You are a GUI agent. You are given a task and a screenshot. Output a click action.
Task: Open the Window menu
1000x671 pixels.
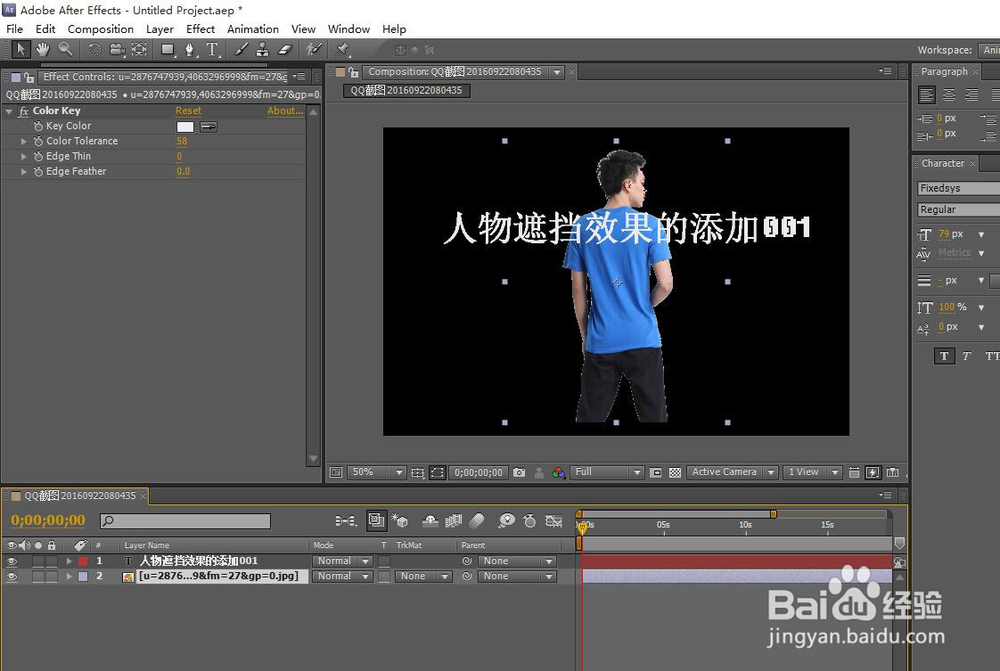point(349,29)
